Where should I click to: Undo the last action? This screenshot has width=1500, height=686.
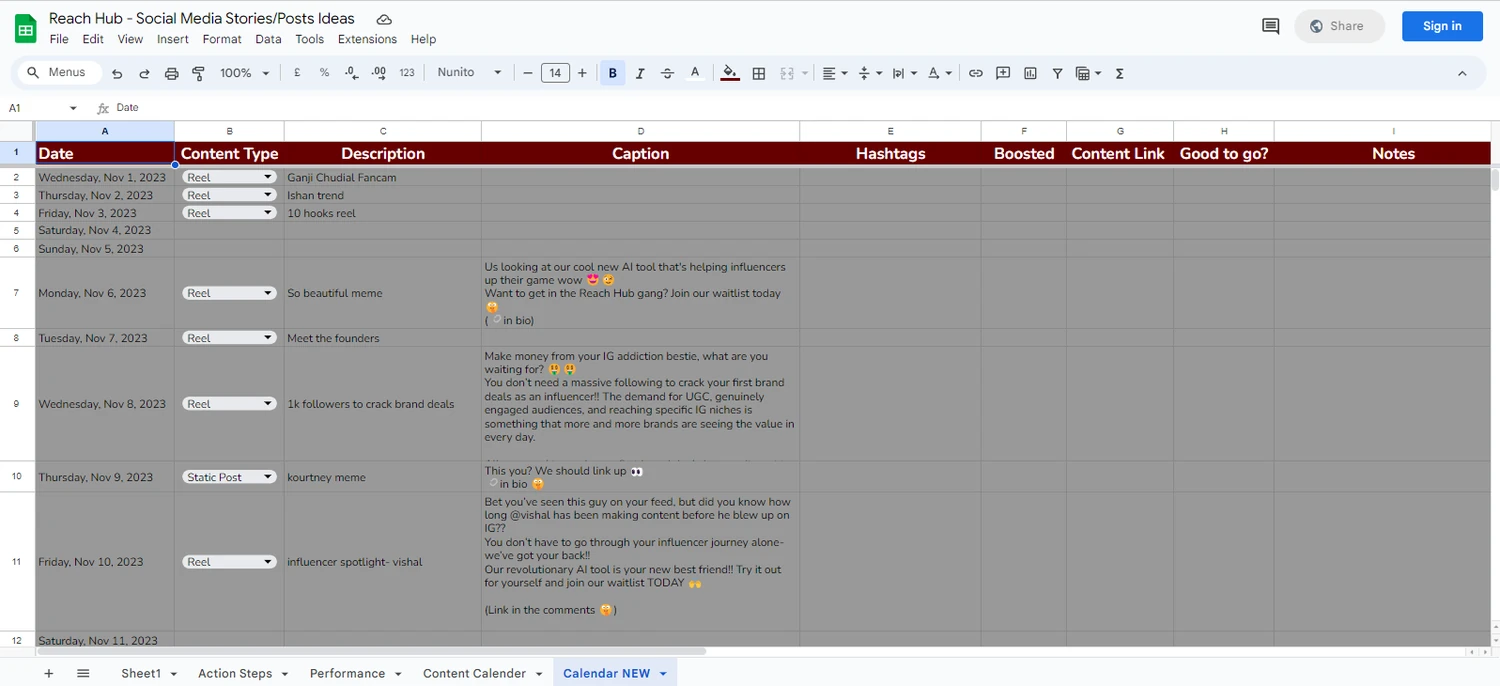117,73
